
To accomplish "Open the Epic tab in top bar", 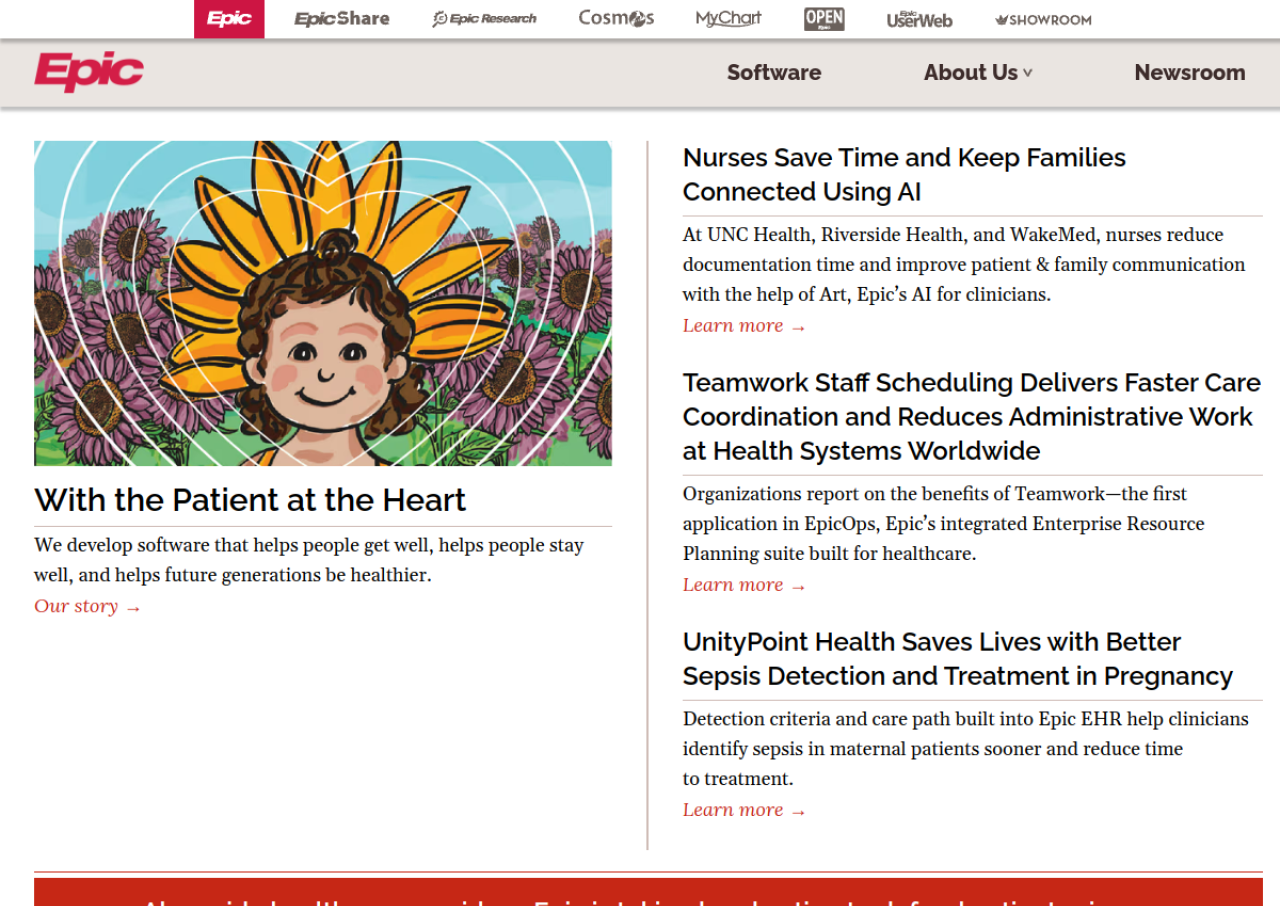I will point(229,19).
